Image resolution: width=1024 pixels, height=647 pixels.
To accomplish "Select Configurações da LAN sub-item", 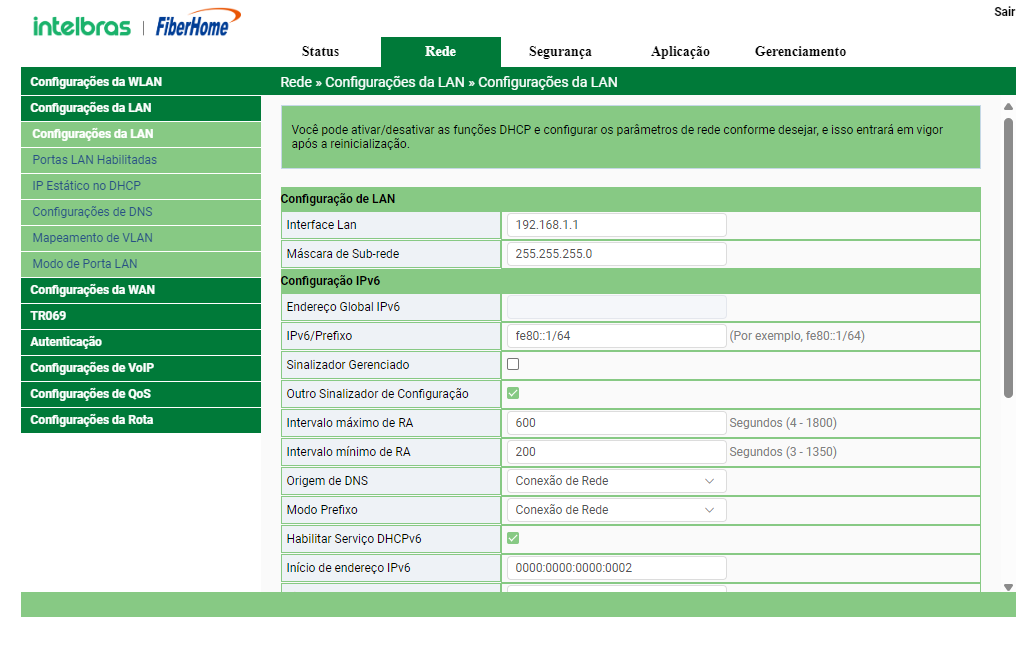I will click(141, 134).
